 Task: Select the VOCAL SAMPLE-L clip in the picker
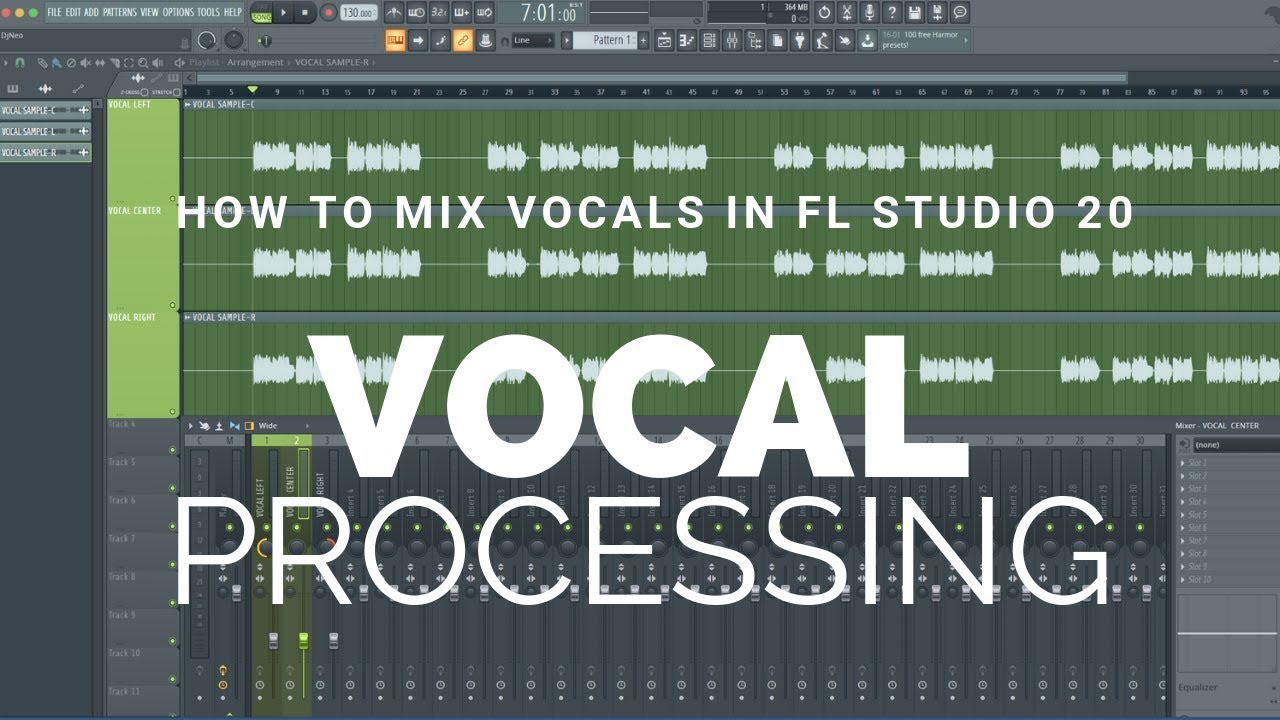point(45,131)
